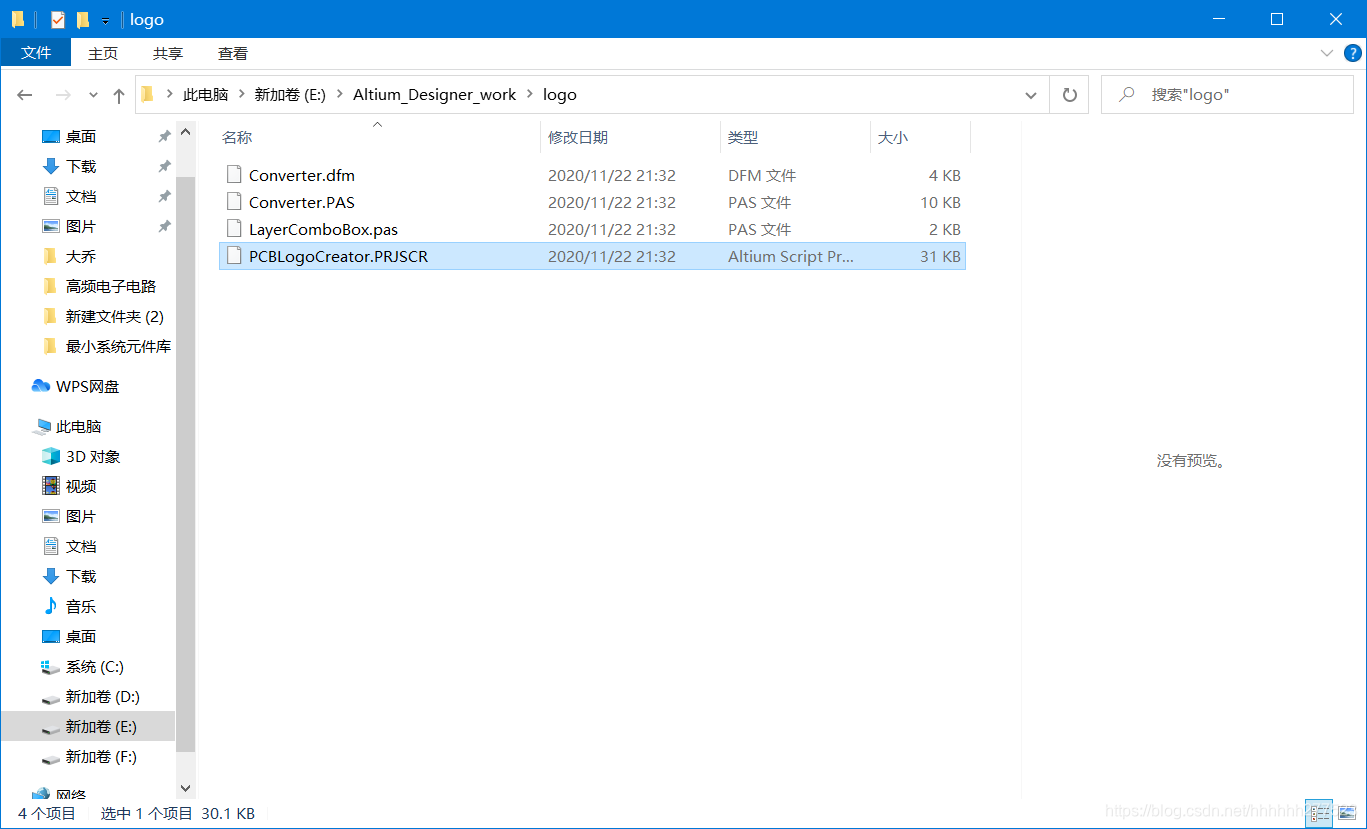Click the 音乐 sidebar icon

point(51,606)
